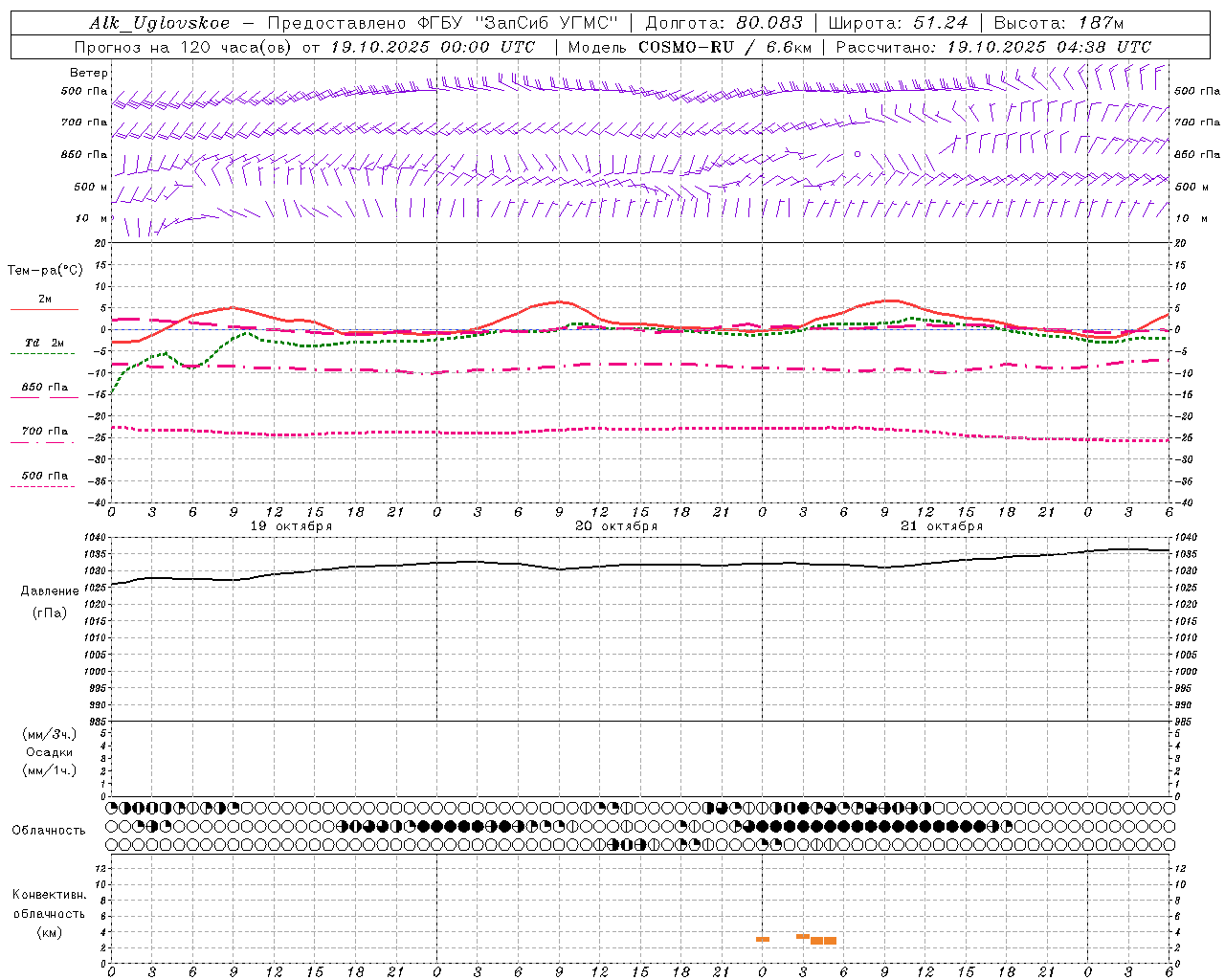Click the longitude value 80.083
This screenshot has height=980, width=1225.
pyautogui.click(x=769, y=23)
